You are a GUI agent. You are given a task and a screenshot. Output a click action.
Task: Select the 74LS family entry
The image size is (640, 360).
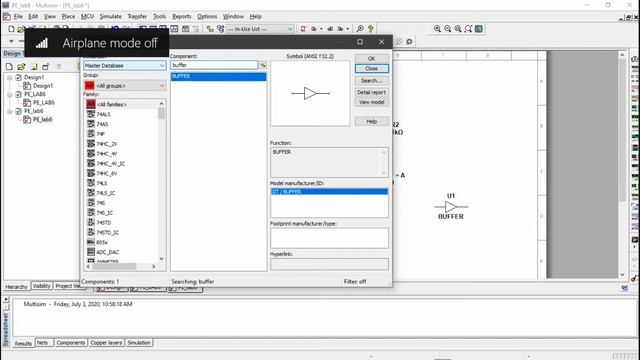pos(102,183)
